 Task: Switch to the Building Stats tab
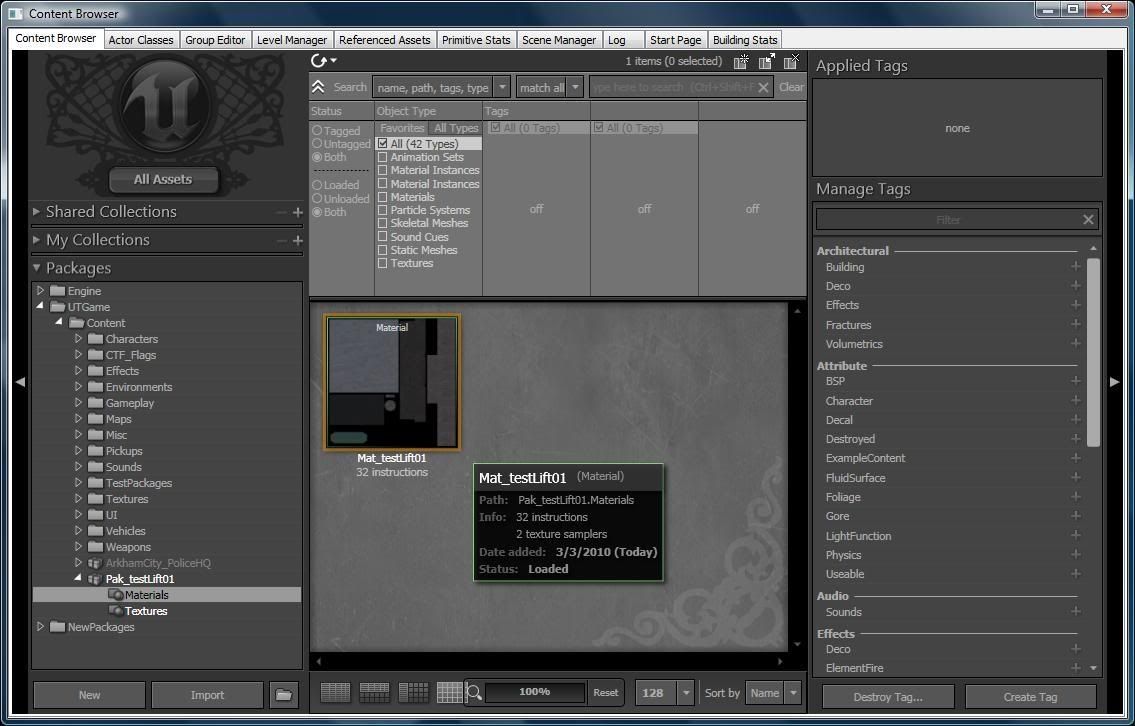(745, 40)
